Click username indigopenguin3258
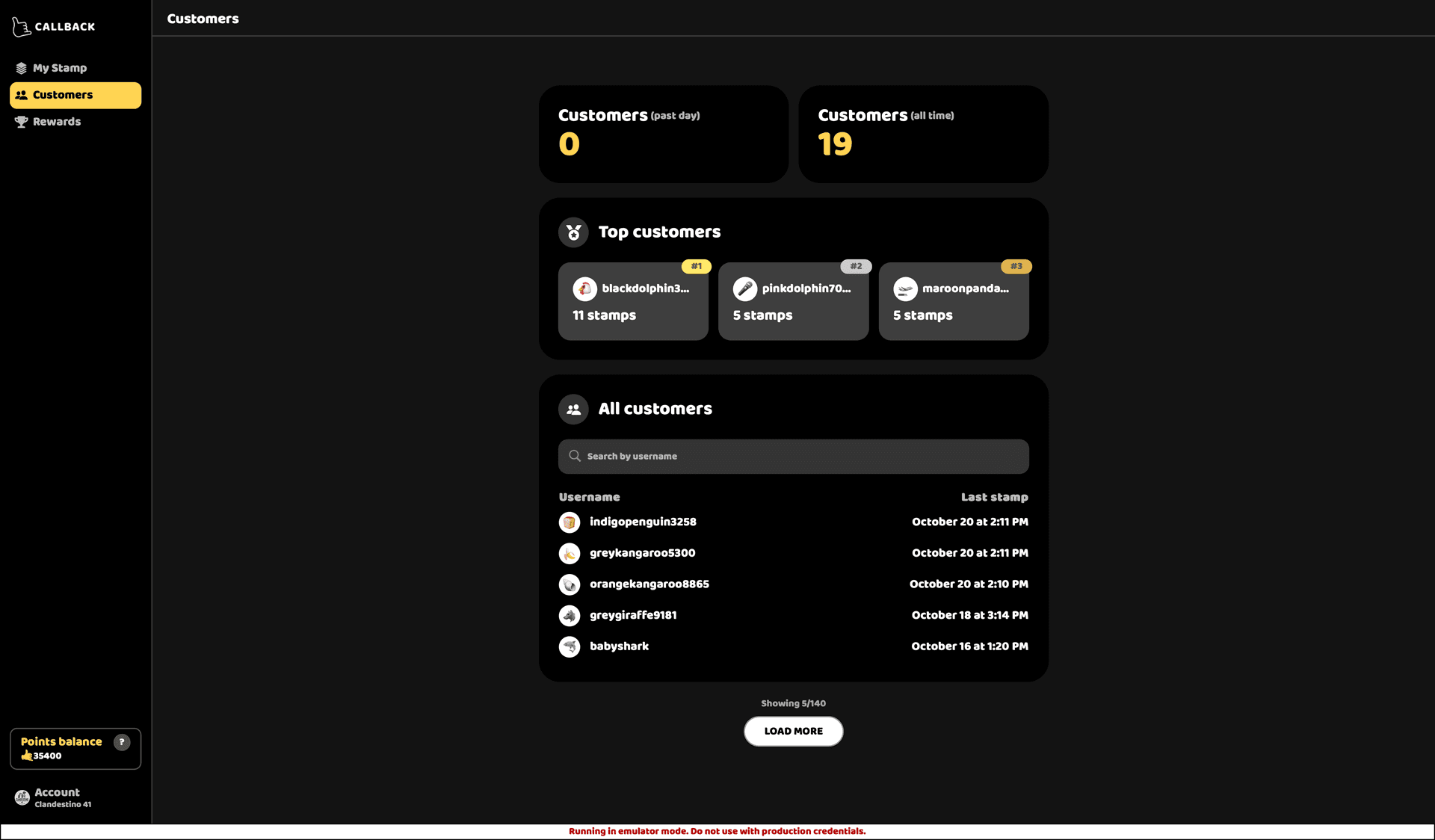The height and width of the screenshot is (840, 1435). 643,522
